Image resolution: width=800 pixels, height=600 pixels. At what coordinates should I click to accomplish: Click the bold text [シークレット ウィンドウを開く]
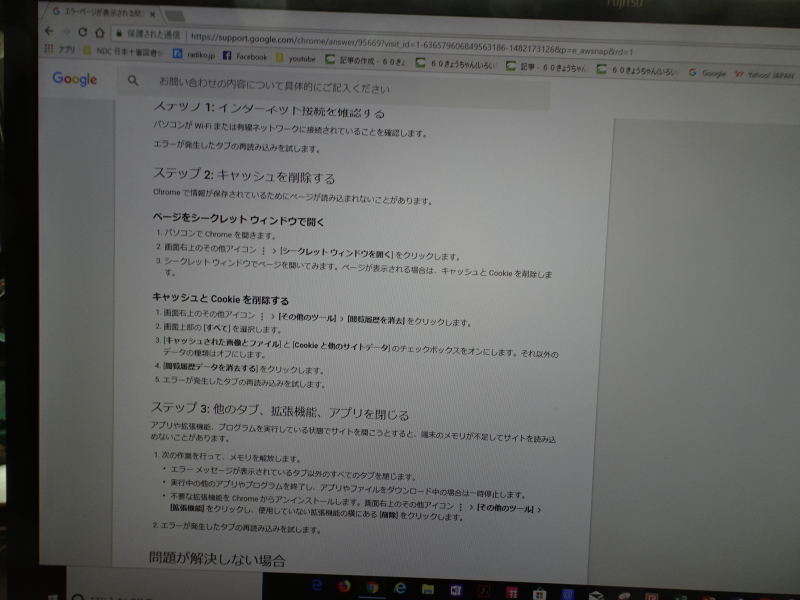click(x=337, y=253)
